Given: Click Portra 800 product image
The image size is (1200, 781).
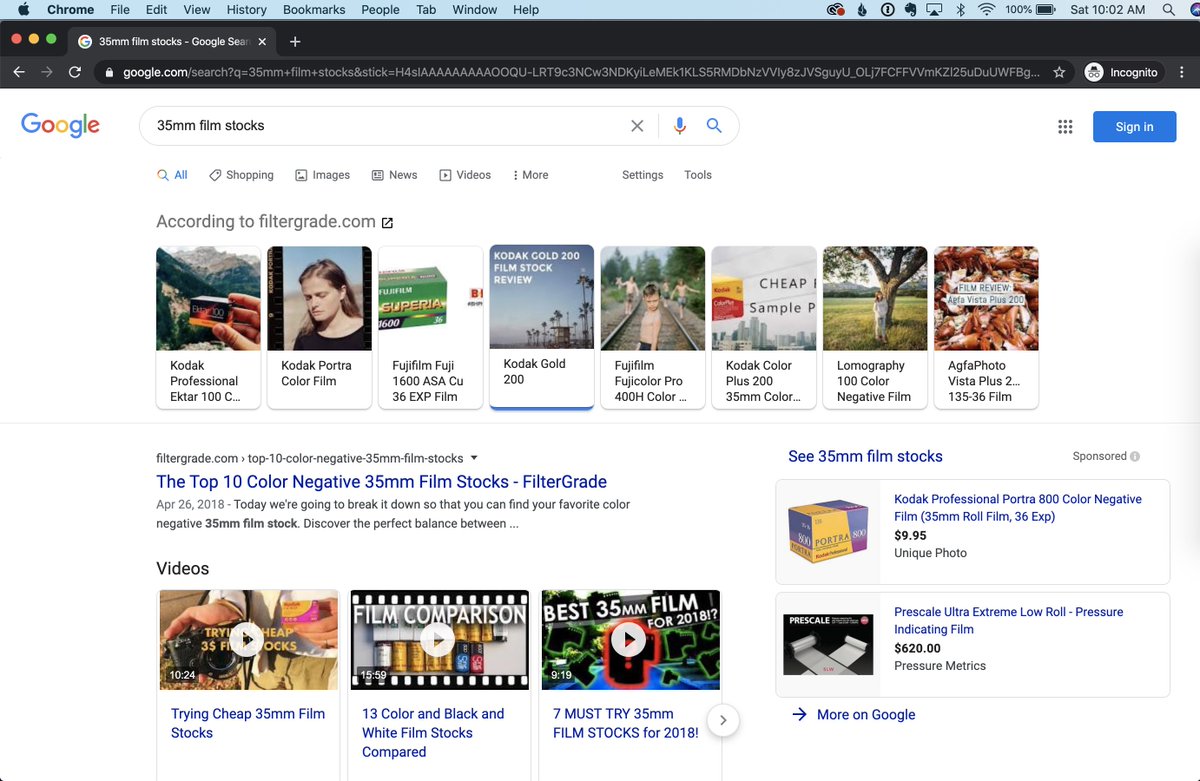Looking at the screenshot, I should pyautogui.click(x=828, y=532).
